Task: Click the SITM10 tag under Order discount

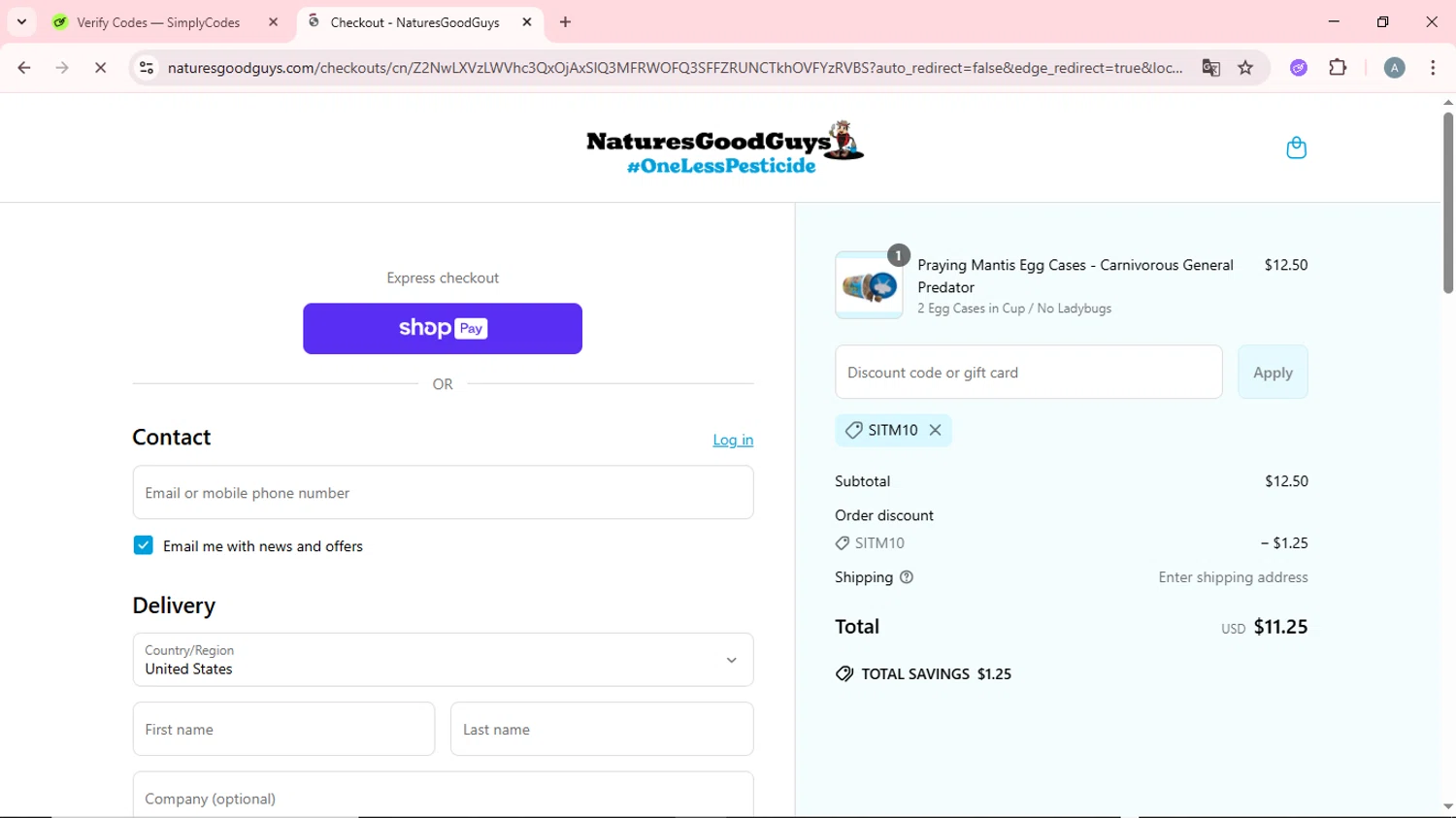Action: click(x=870, y=543)
